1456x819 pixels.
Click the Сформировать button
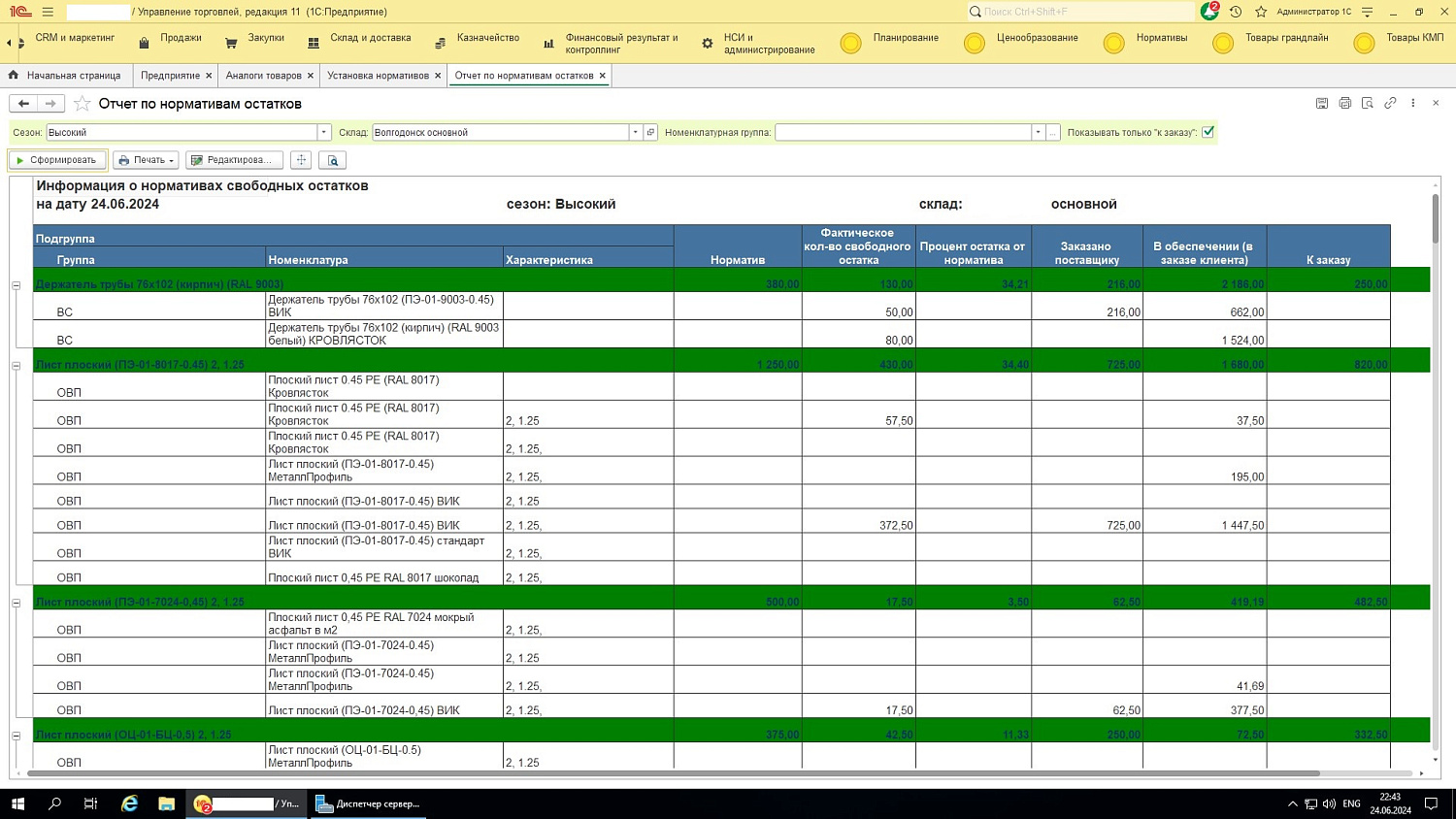57,160
